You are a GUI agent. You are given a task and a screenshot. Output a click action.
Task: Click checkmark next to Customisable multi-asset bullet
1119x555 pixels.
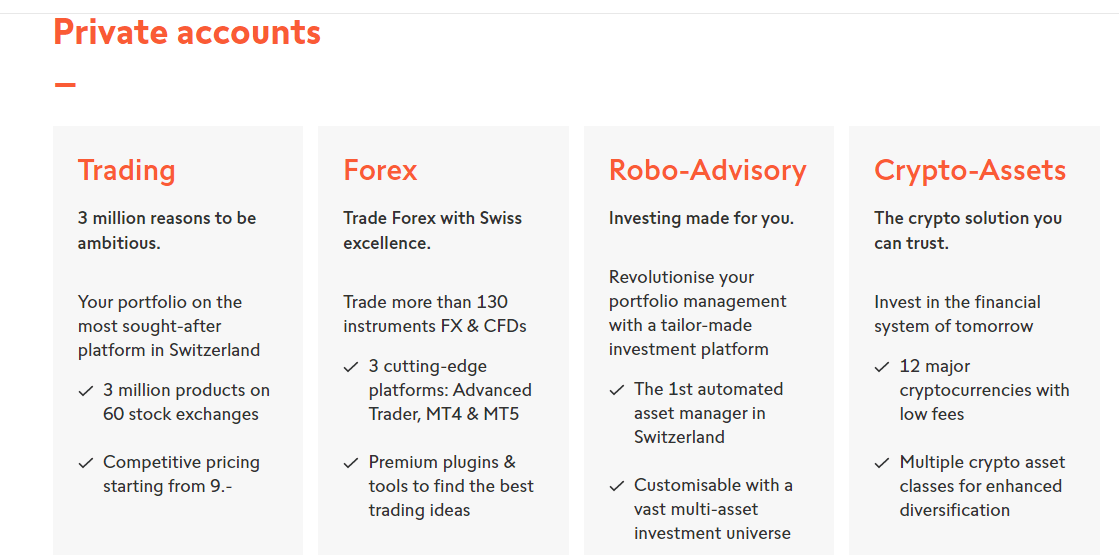[x=617, y=487]
